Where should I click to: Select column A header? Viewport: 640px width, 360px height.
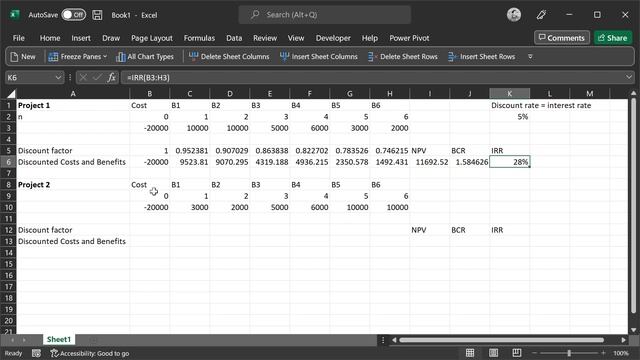click(73, 94)
